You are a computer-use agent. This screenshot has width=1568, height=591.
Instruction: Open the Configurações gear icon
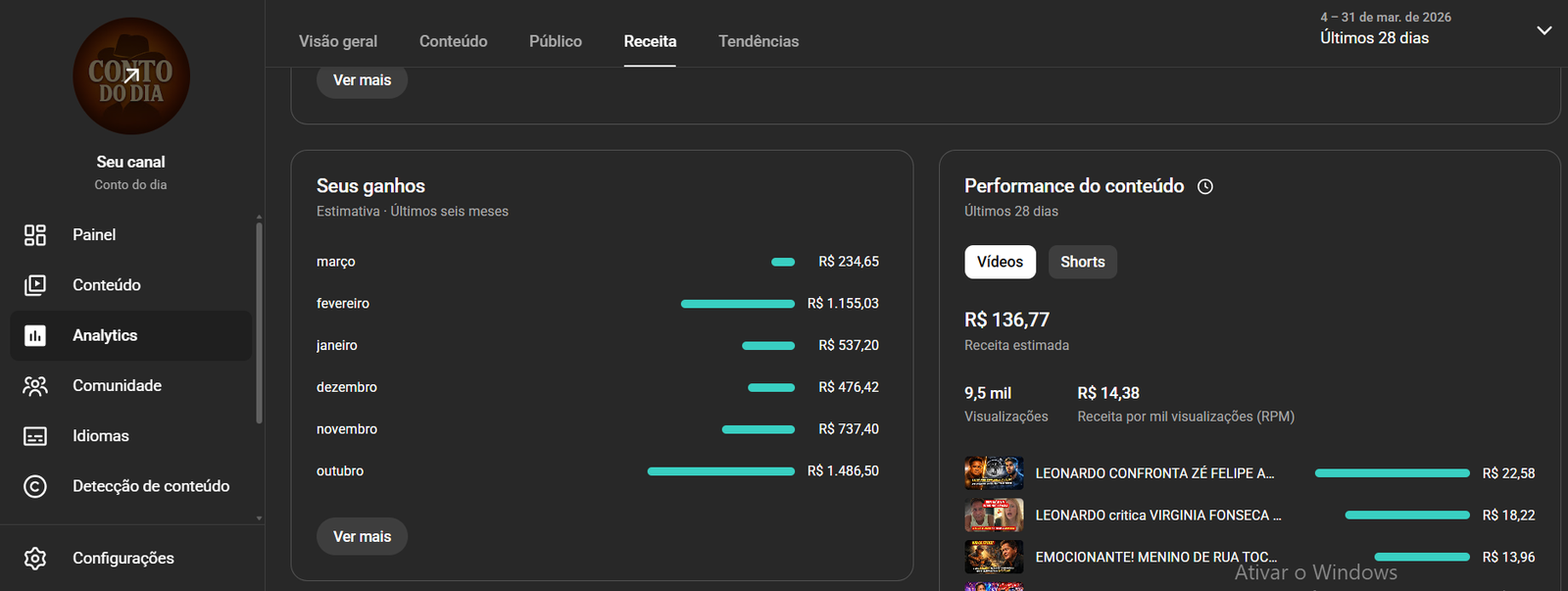[35, 559]
